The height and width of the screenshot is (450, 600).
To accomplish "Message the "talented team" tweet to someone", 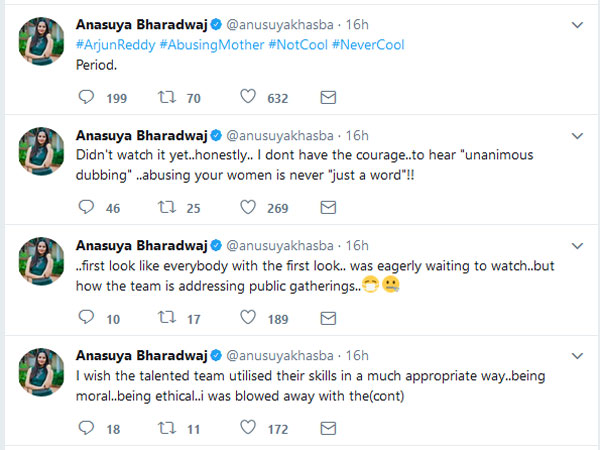I will click(x=328, y=428).
